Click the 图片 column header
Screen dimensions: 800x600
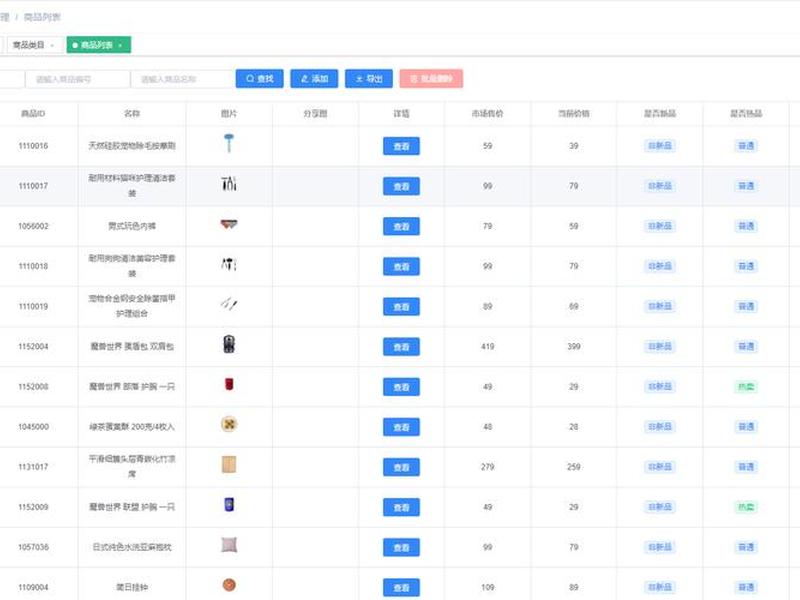[229, 113]
